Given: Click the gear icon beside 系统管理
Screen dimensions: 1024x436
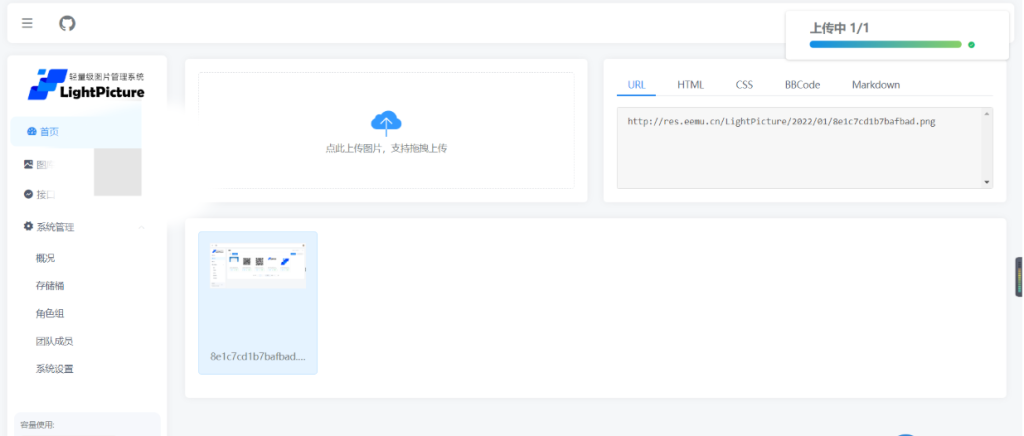Looking at the screenshot, I should (28, 227).
